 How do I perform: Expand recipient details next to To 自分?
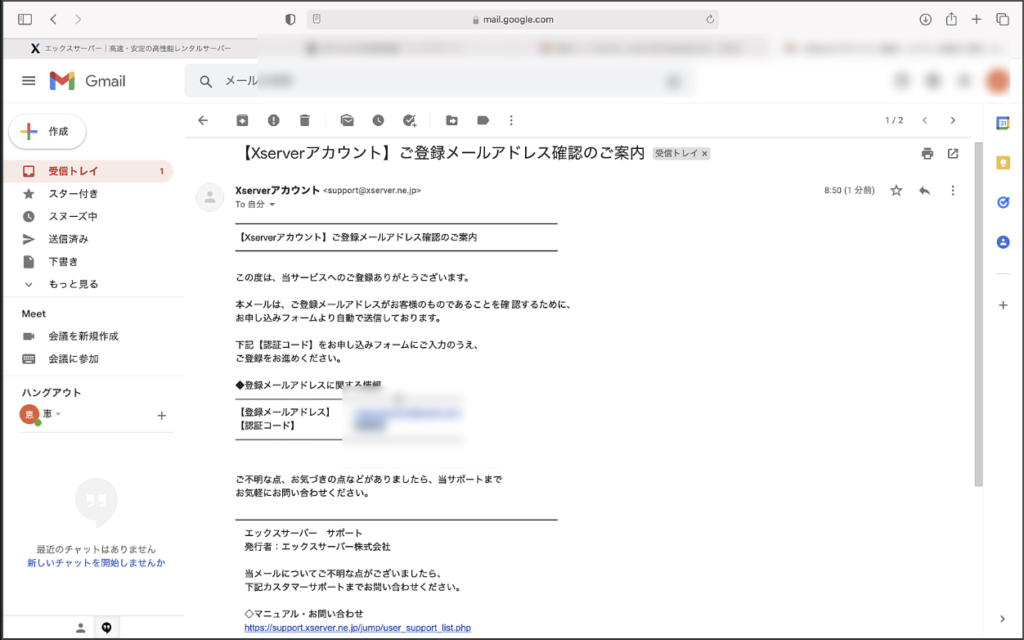click(x=272, y=204)
